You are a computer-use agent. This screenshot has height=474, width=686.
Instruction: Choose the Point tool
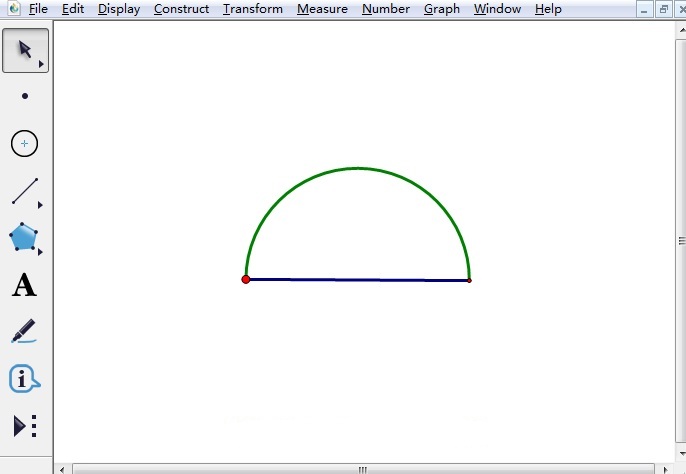click(25, 96)
